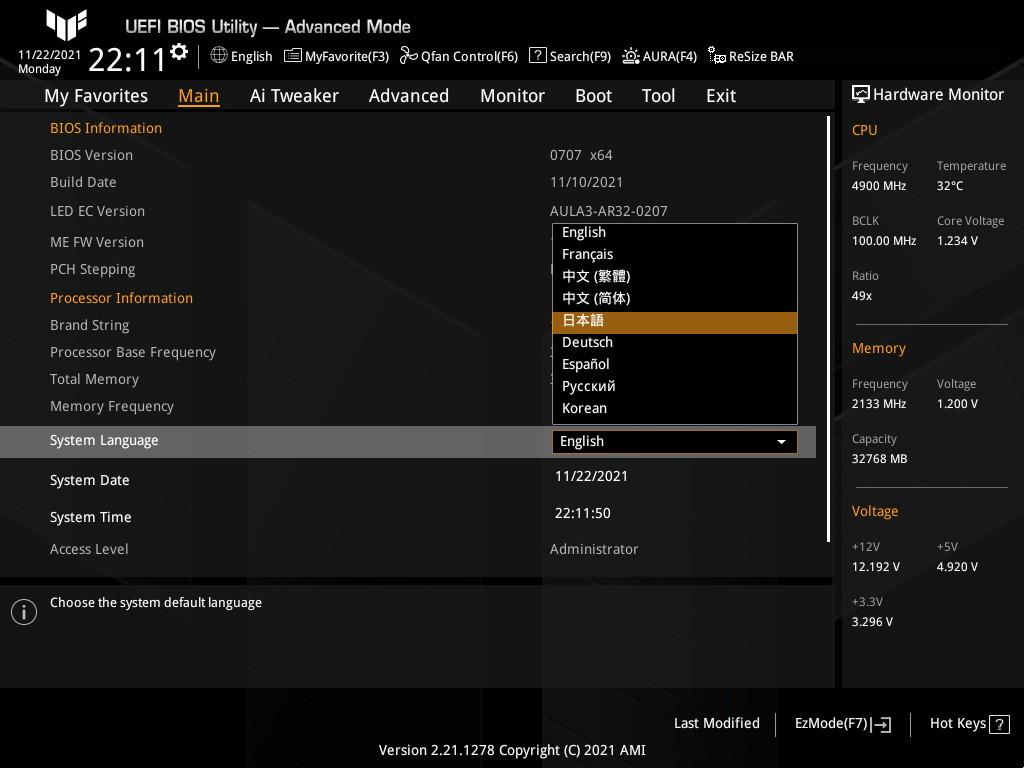This screenshot has width=1024, height=768.
Task: Click the LED EC Version value AULA3-AR32-0207
Action: pyautogui.click(x=609, y=212)
